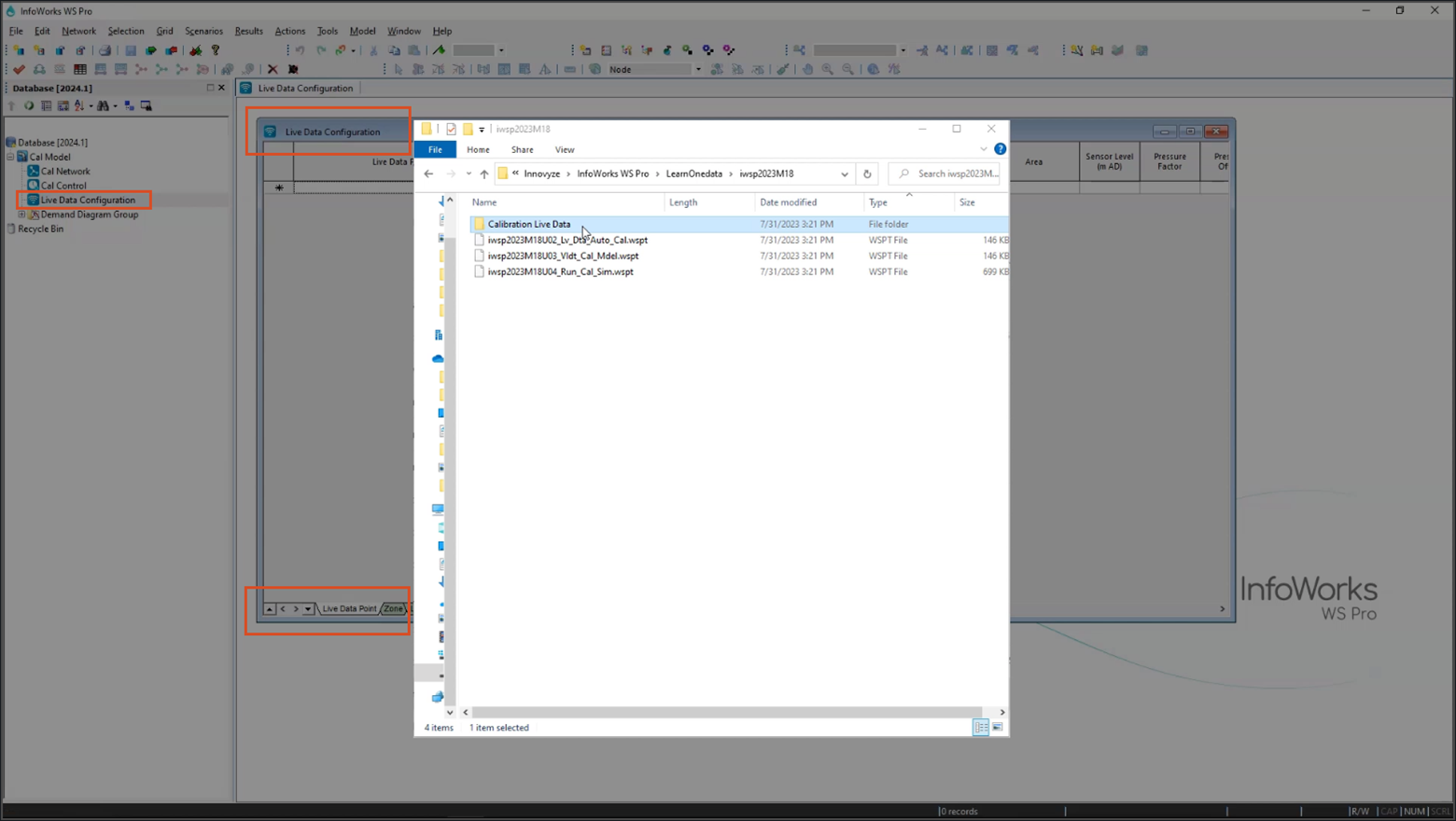Click the copy icon in main toolbar
Screen dimensions: 1456x821
[394, 50]
